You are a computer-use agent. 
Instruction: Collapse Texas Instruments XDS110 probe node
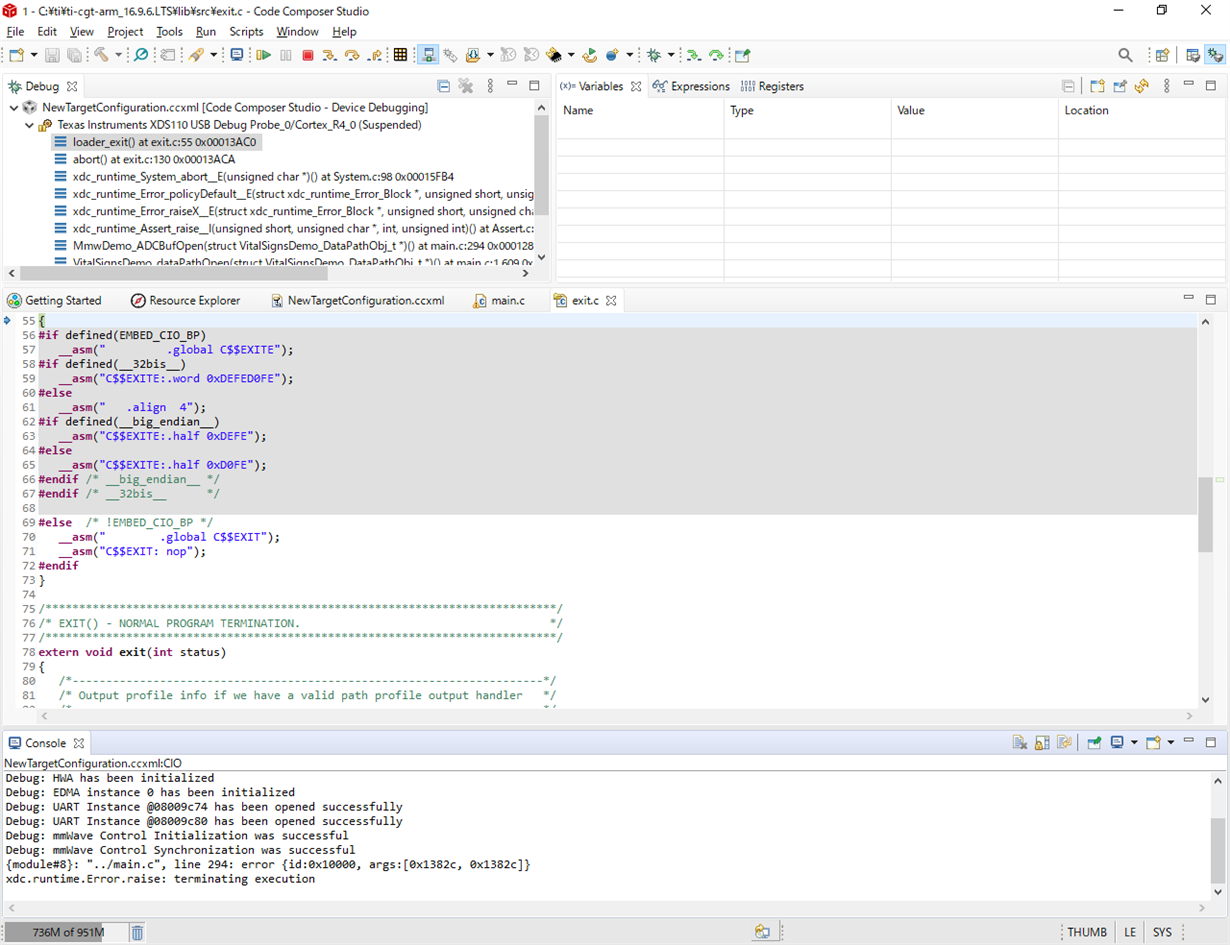[x=30, y=125]
